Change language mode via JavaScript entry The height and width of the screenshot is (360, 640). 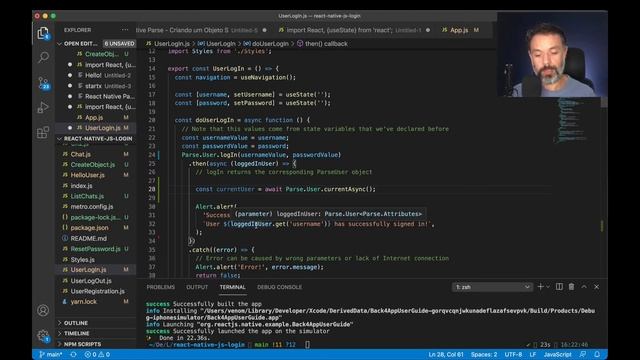tap(557, 354)
